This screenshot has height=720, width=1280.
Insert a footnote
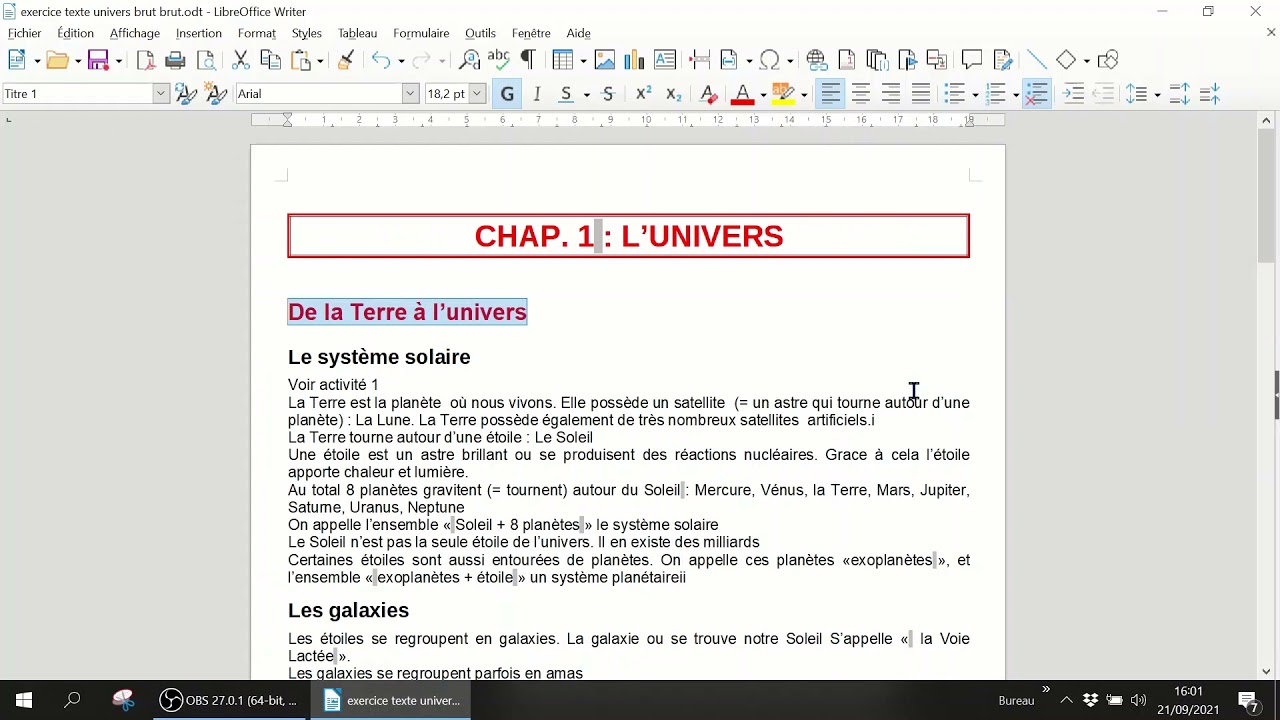[846, 60]
